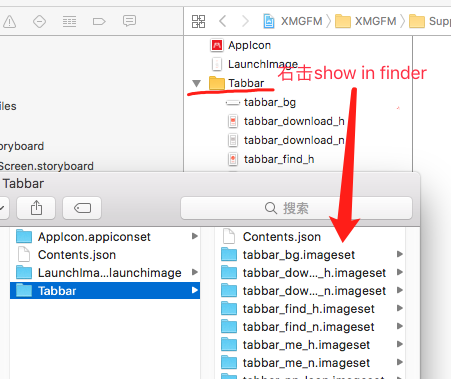Select tabbar_dow..._n.imageset folder
This screenshot has width=451, height=379.
(x=303, y=291)
